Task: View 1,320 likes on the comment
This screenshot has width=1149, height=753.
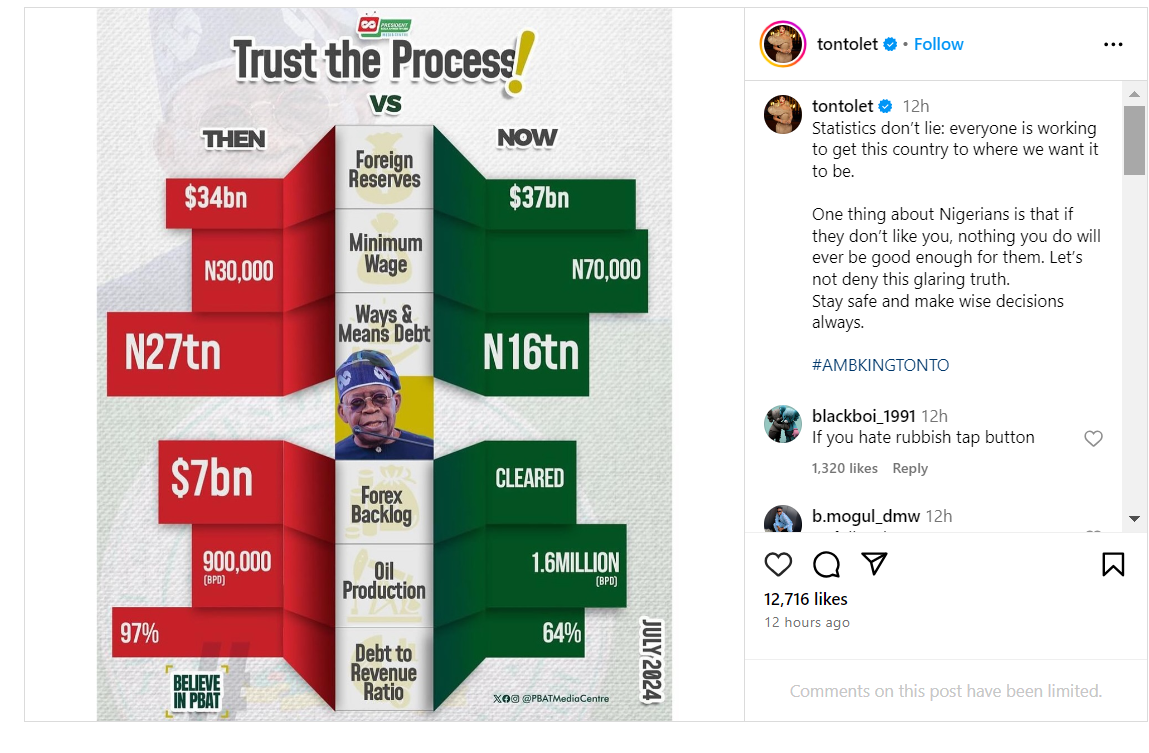Action: point(845,468)
